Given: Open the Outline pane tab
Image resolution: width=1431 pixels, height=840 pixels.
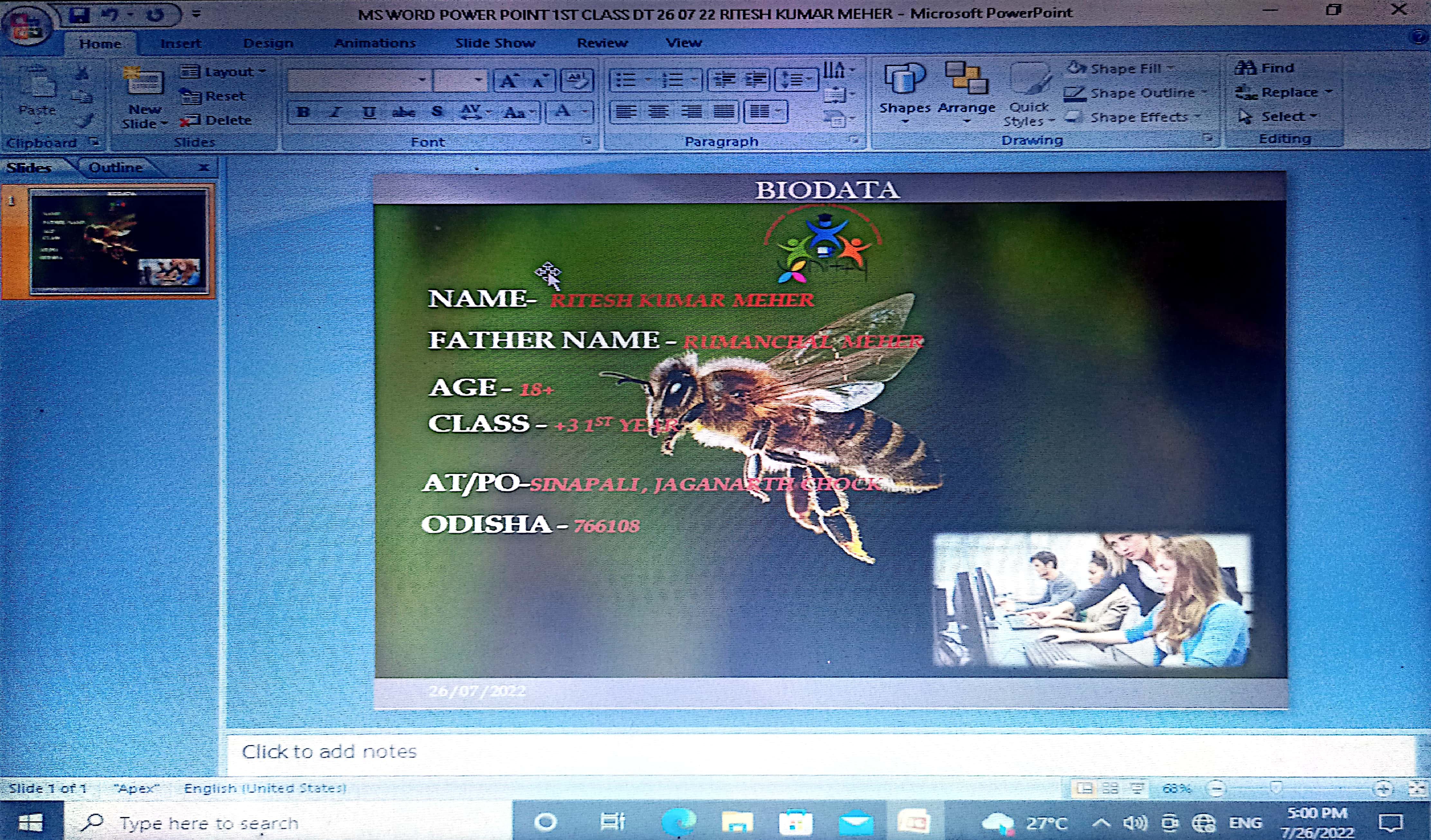Looking at the screenshot, I should [x=115, y=168].
